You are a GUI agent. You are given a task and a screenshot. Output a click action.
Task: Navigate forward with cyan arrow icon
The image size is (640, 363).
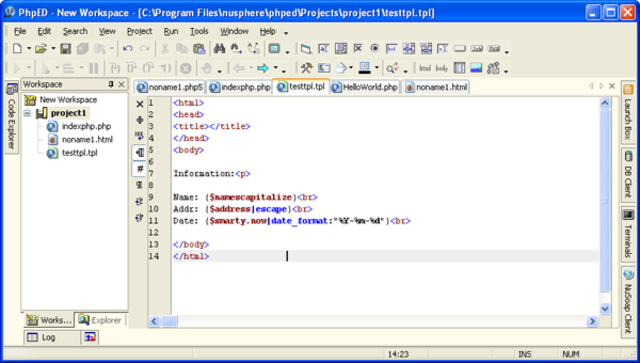263,68
